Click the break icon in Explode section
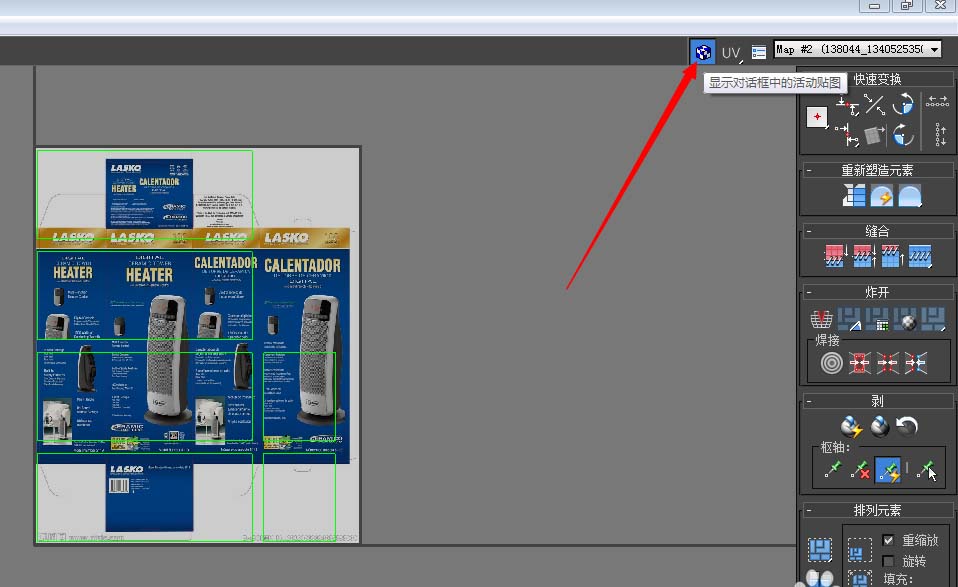 coord(821,319)
